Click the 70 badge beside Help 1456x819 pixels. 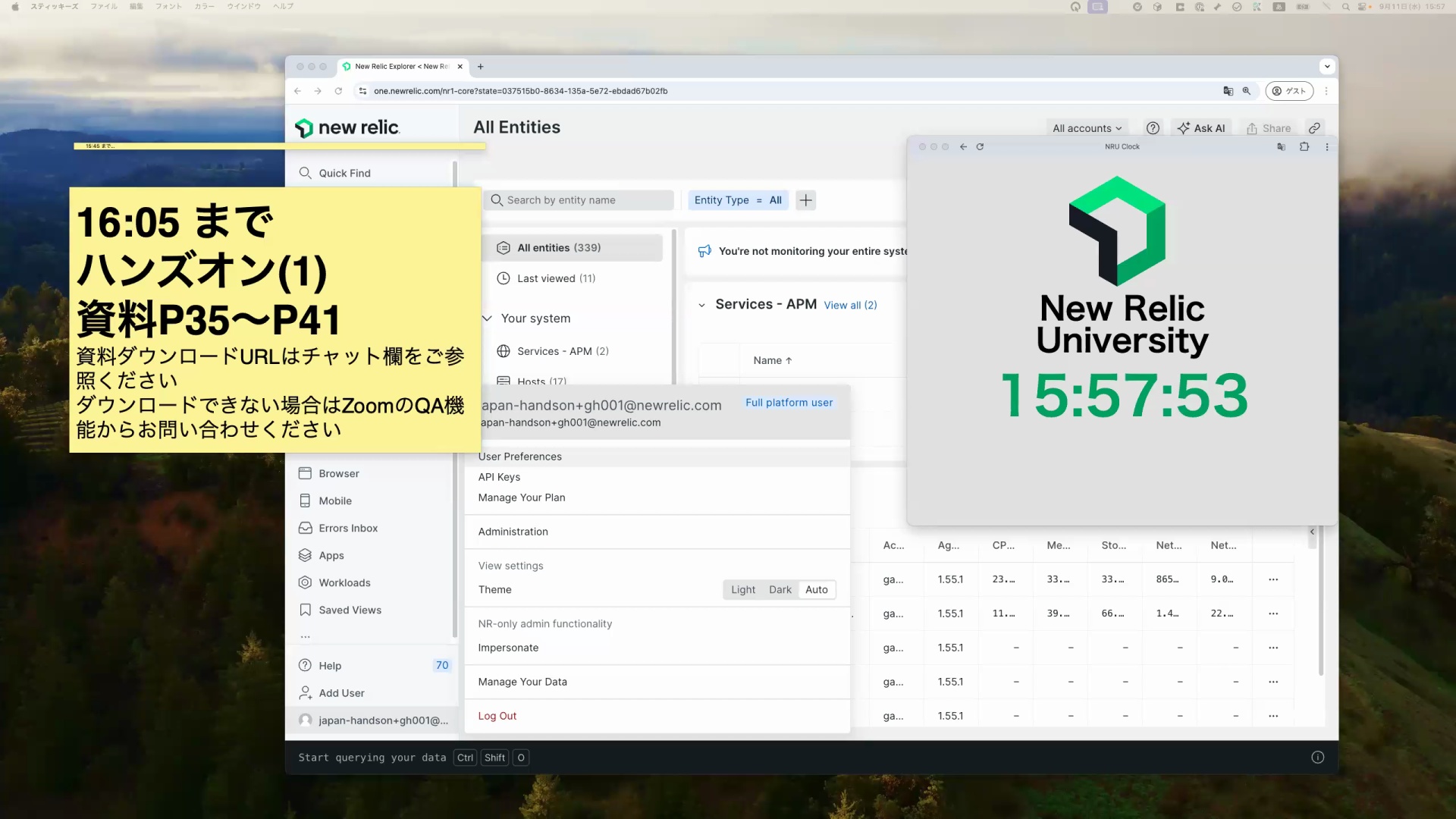[x=441, y=665]
